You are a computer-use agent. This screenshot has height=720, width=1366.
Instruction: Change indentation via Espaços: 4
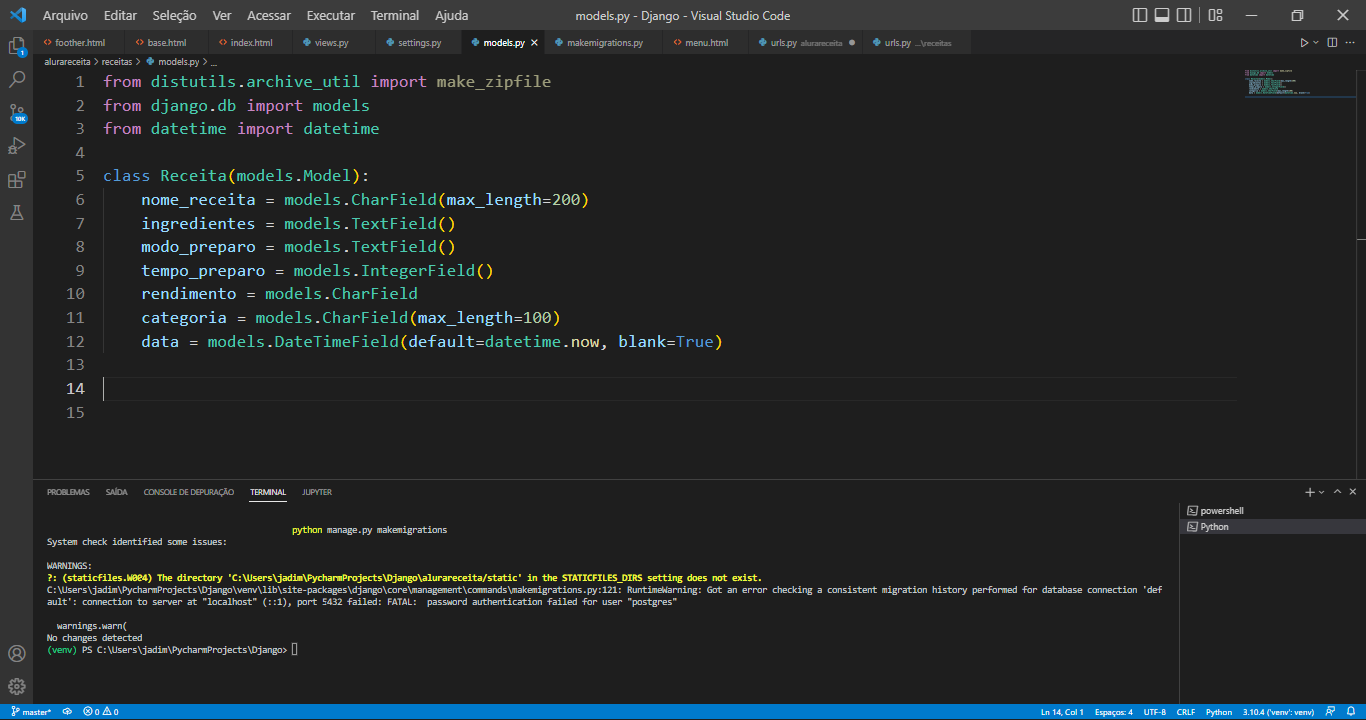(x=1113, y=712)
